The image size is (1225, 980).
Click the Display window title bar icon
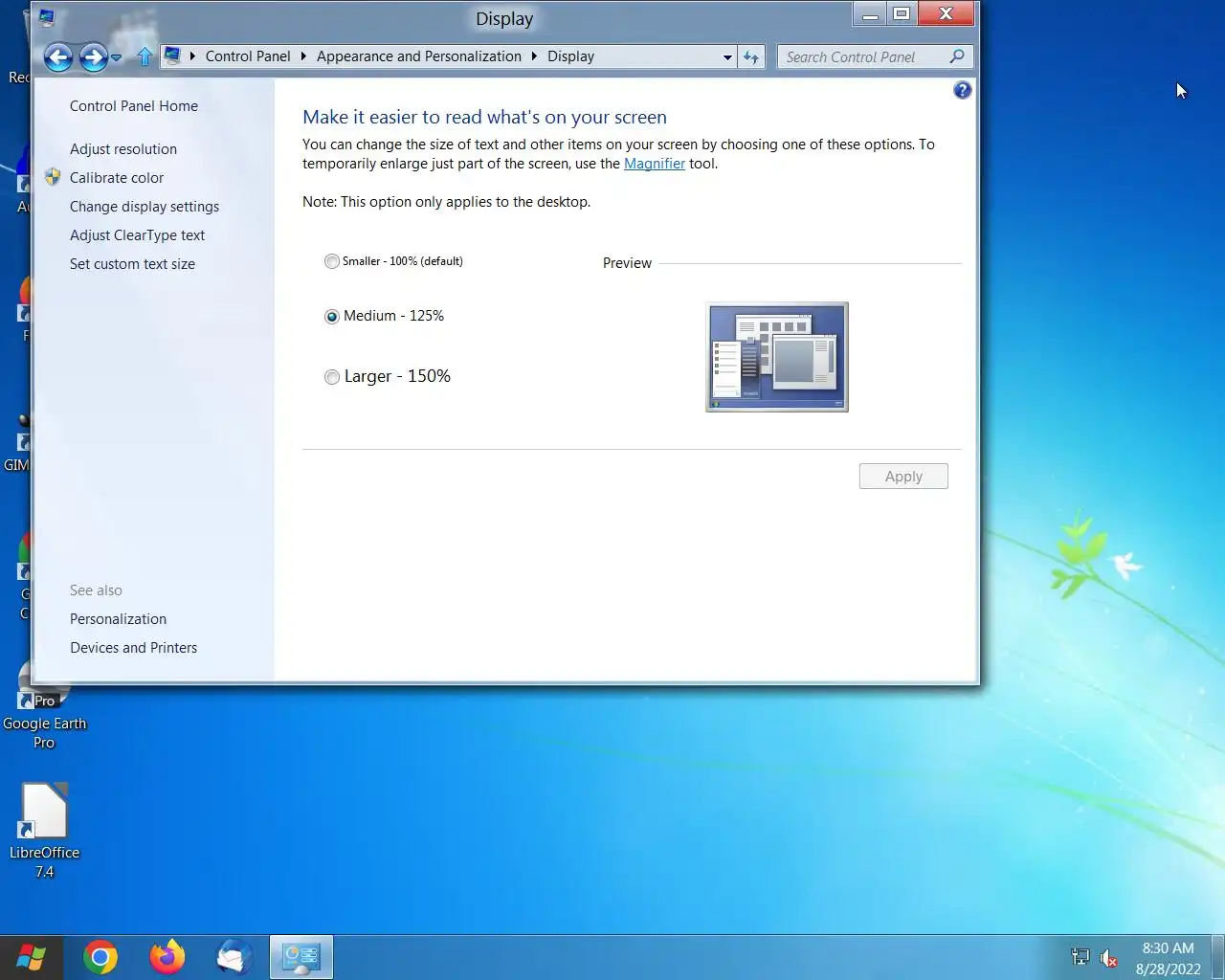click(x=47, y=16)
